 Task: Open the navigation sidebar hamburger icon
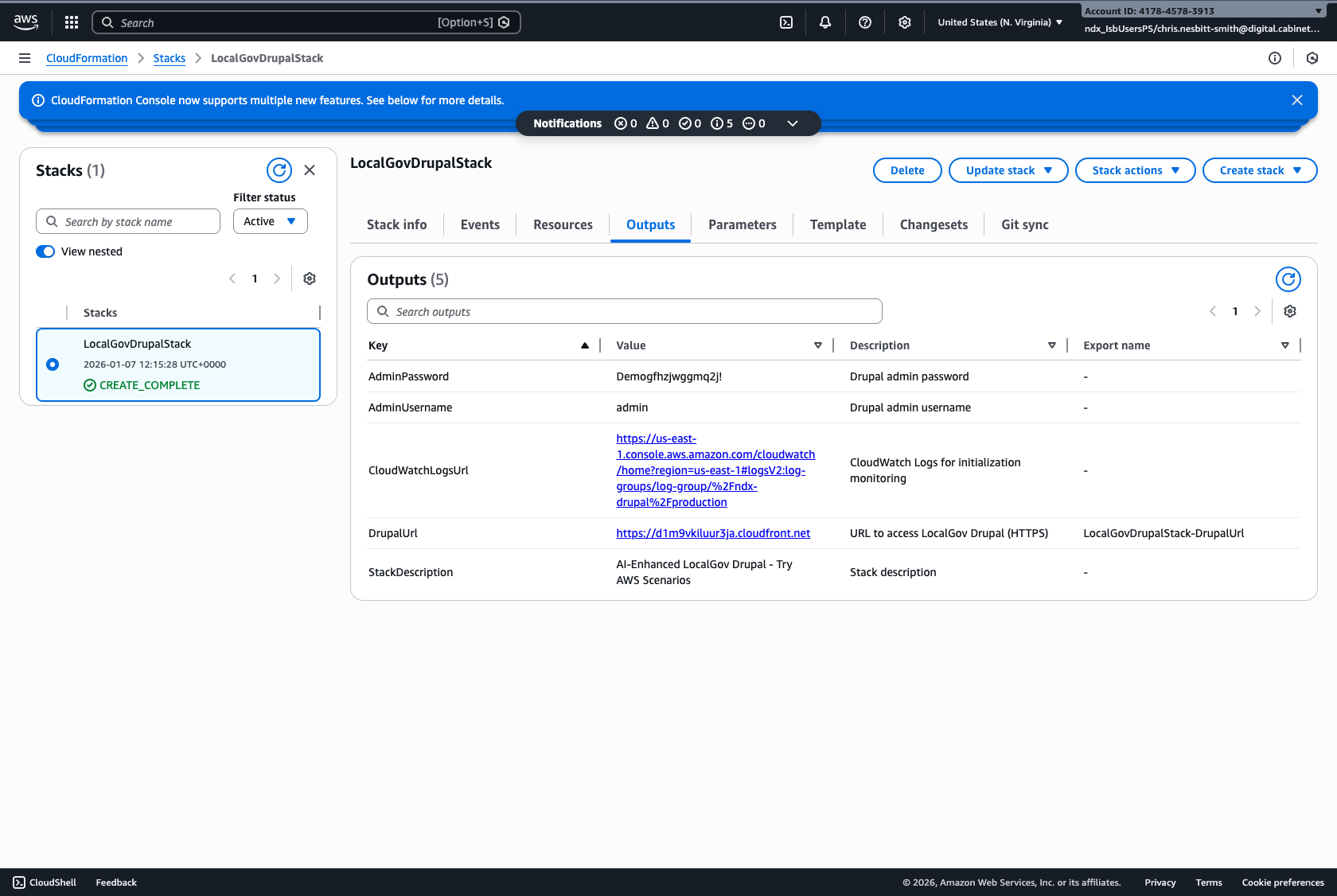tap(25, 57)
